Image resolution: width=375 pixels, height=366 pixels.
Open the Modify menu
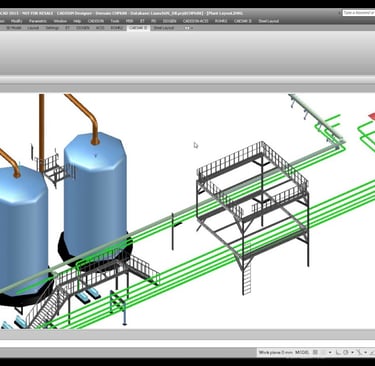(x=17, y=21)
